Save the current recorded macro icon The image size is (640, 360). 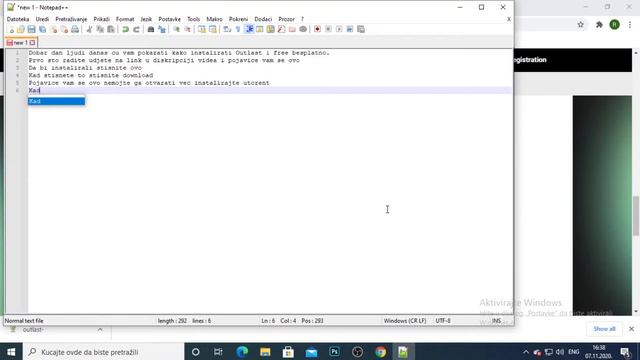(361, 29)
